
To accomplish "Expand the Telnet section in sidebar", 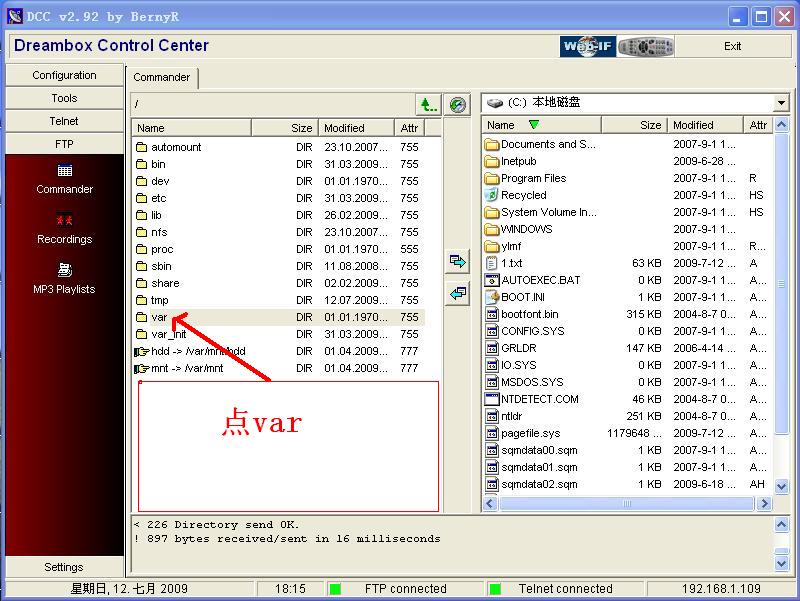I will (x=64, y=121).
